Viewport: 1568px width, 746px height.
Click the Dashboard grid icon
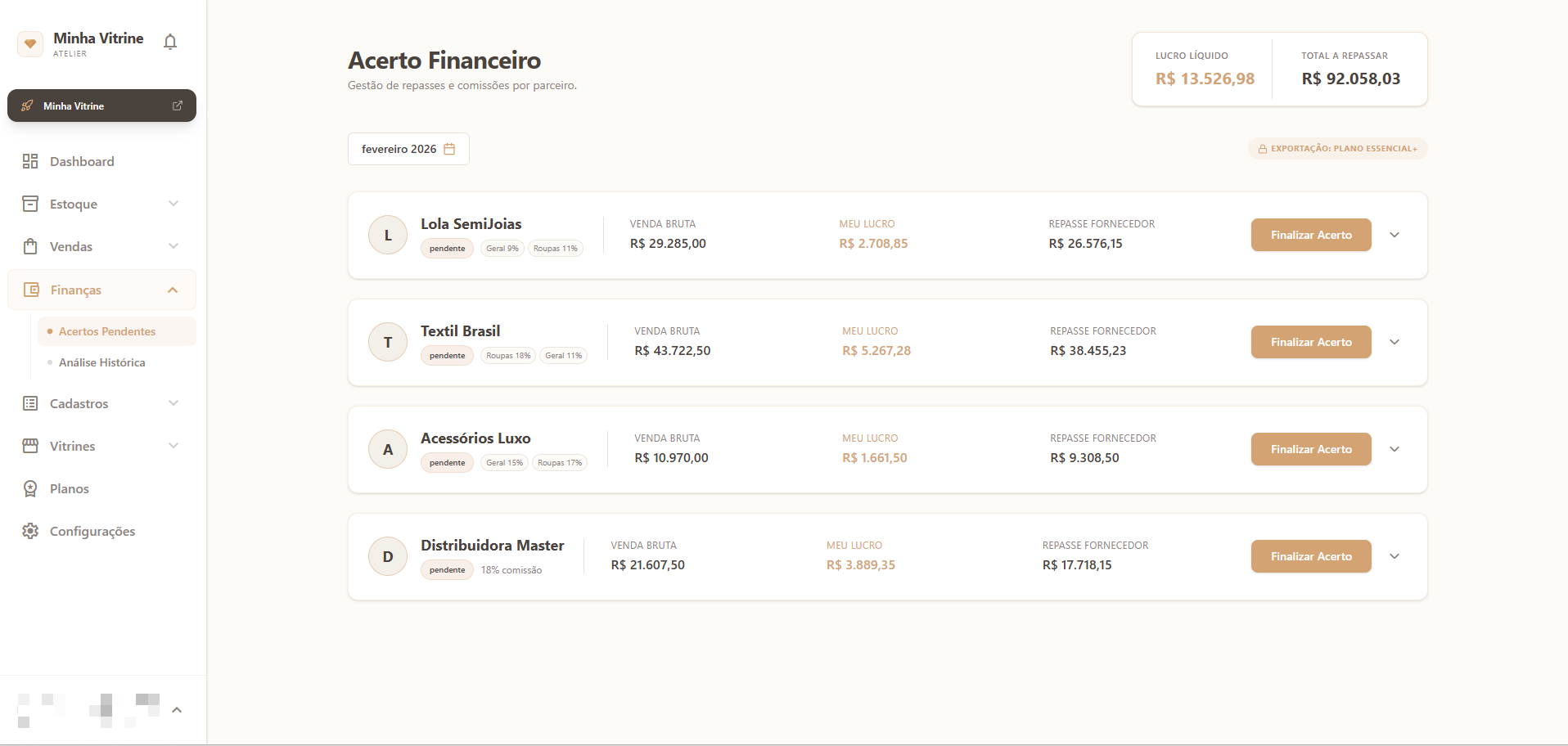pos(30,161)
